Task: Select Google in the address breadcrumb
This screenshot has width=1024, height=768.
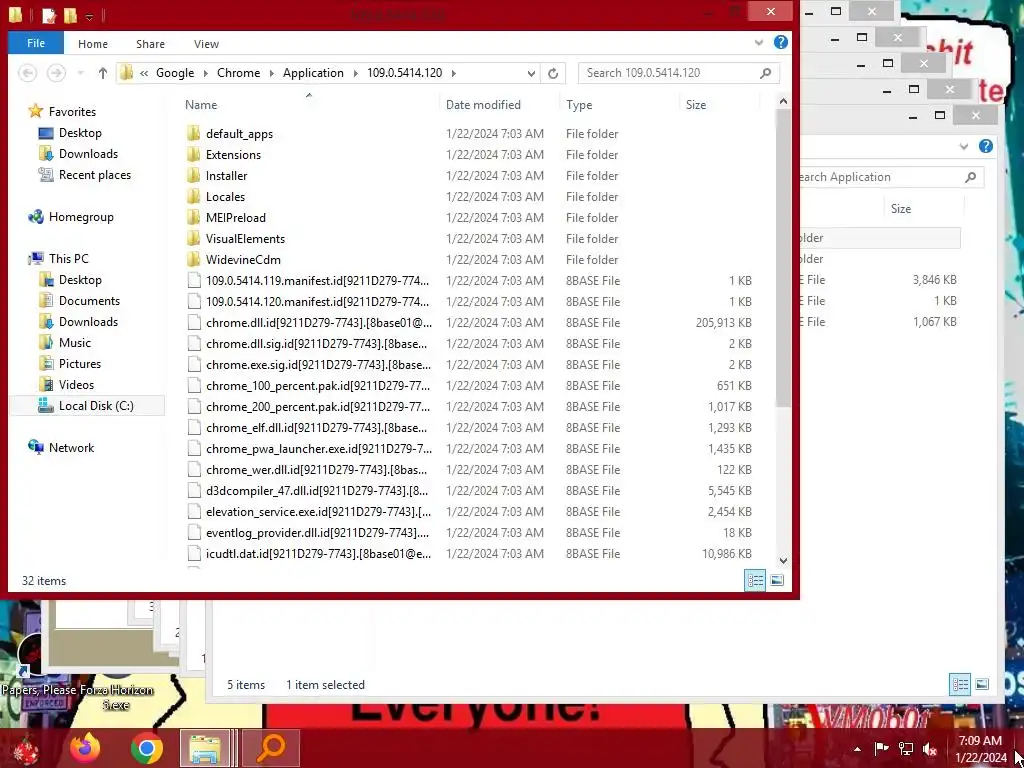Action: coord(175,72)
